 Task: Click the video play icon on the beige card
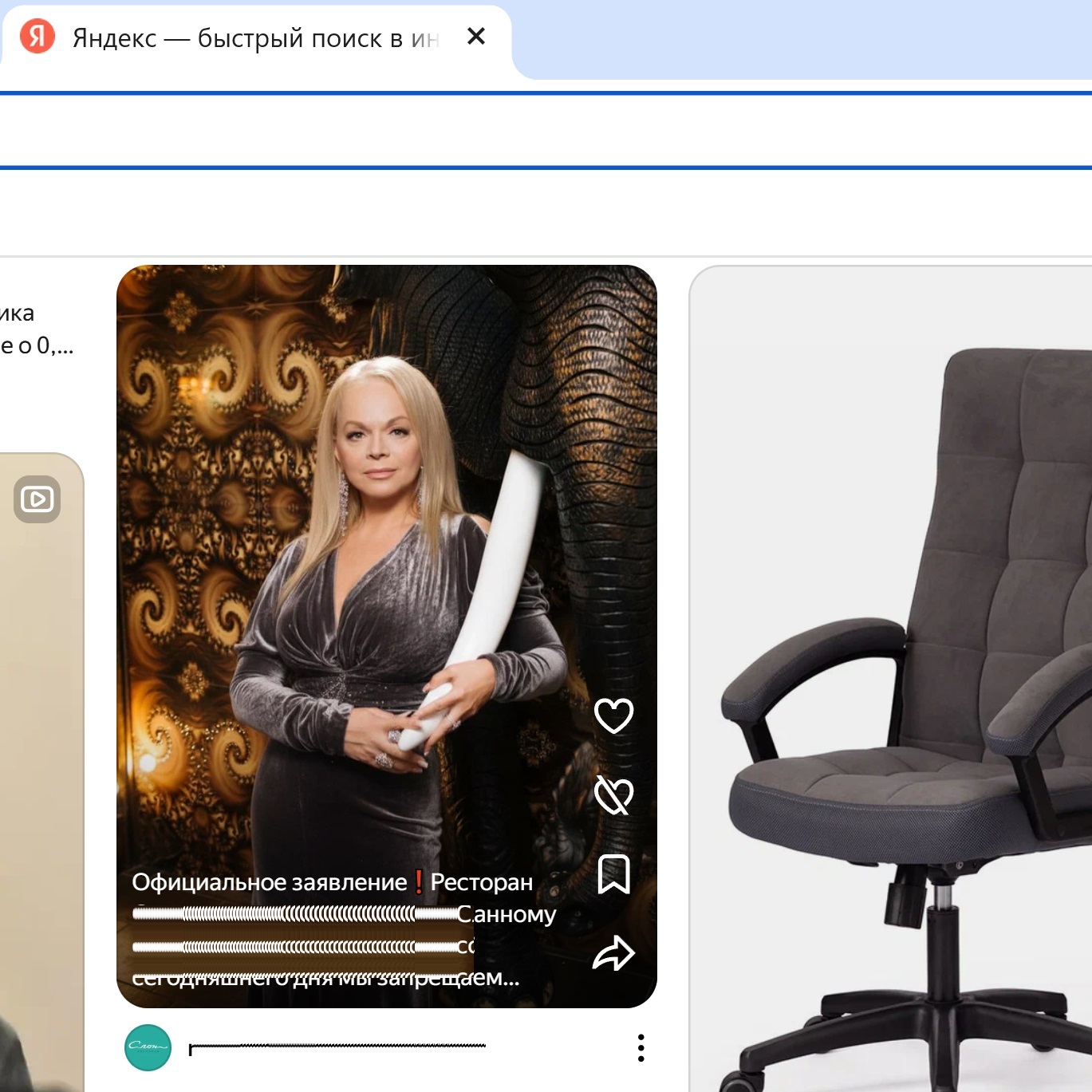pos(37,499)
